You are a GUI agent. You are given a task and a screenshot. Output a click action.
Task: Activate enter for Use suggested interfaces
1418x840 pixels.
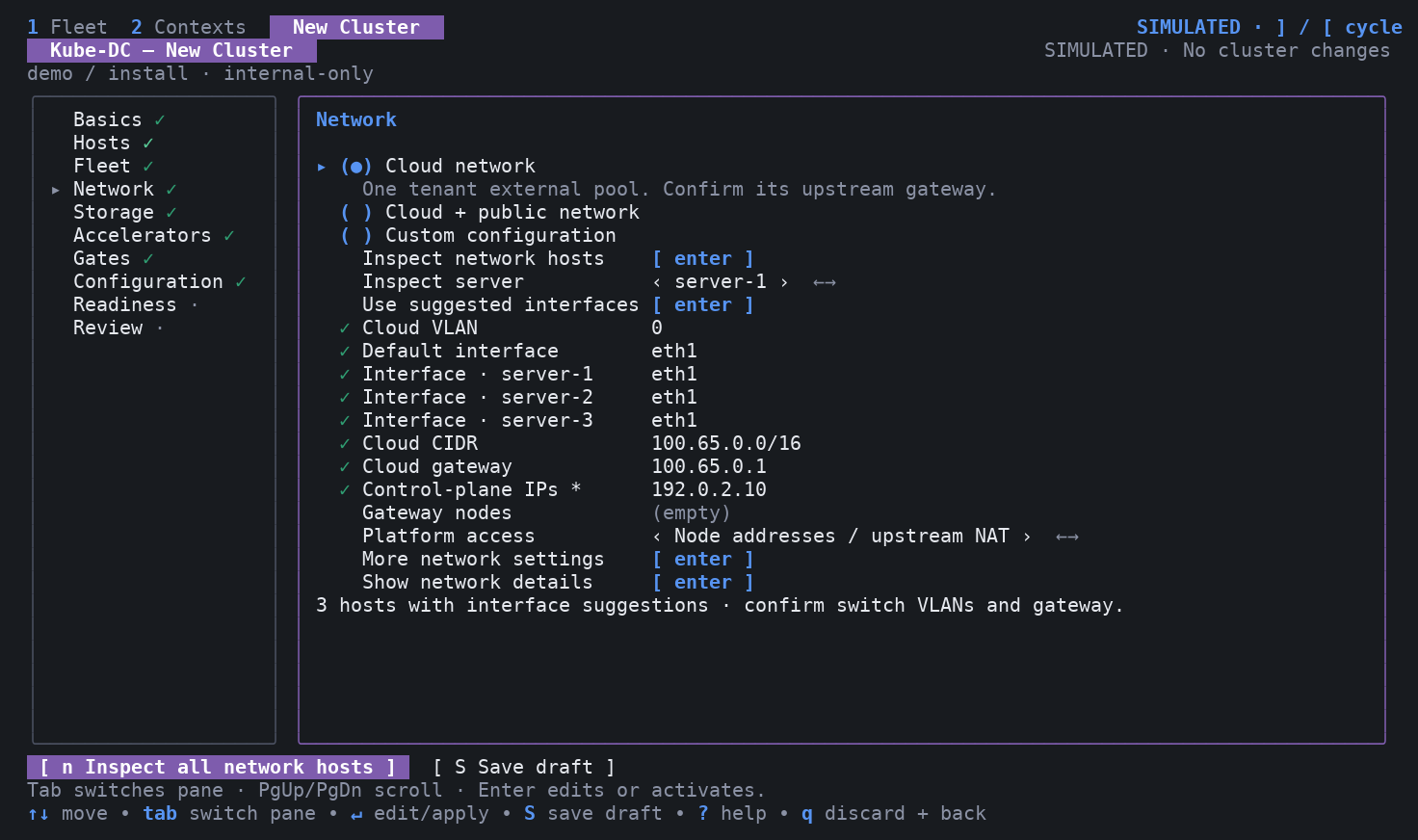pyautogui.click(x=703, y=304)
